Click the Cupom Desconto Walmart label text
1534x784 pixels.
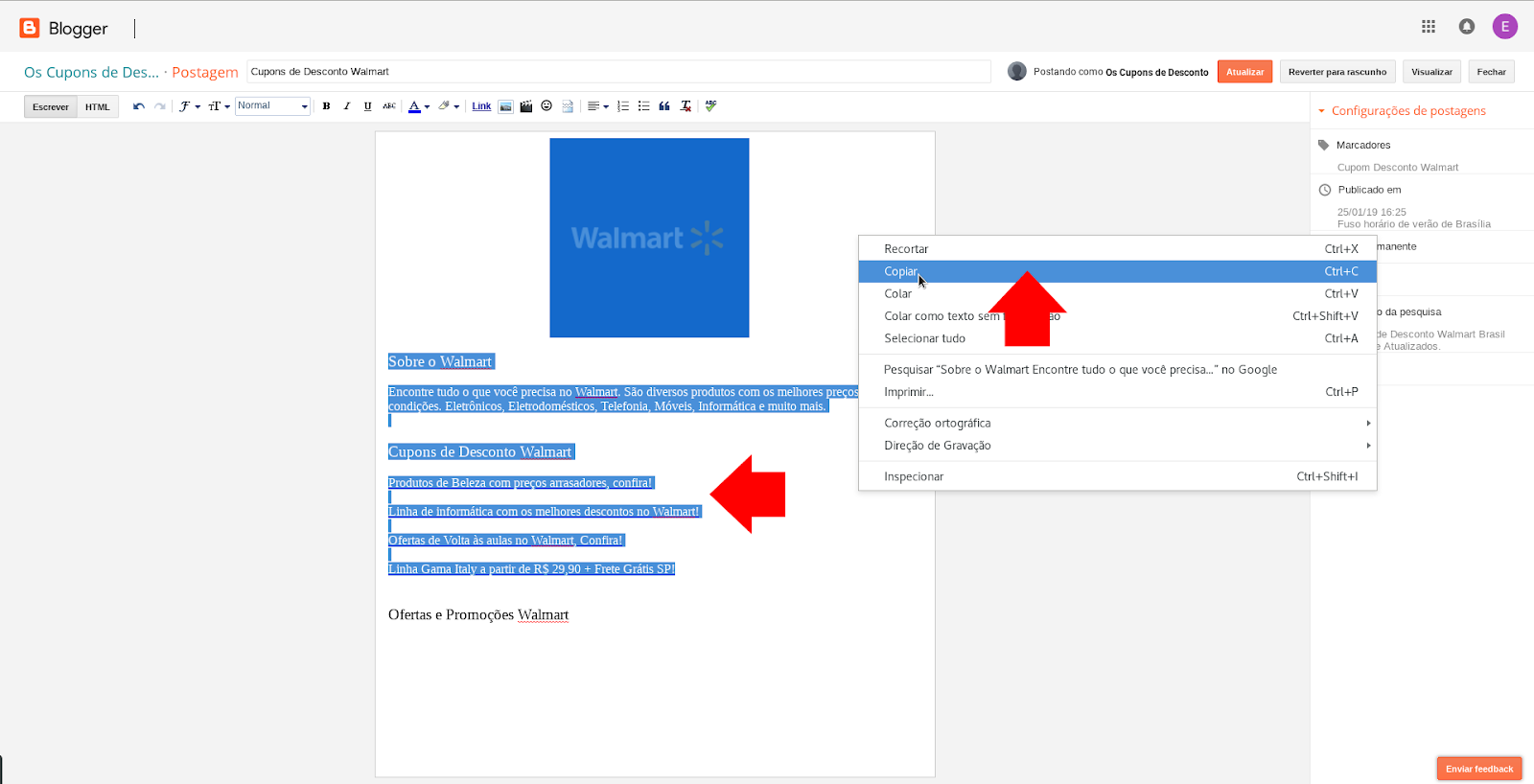pyautogui.click(x=1398, y=168)
